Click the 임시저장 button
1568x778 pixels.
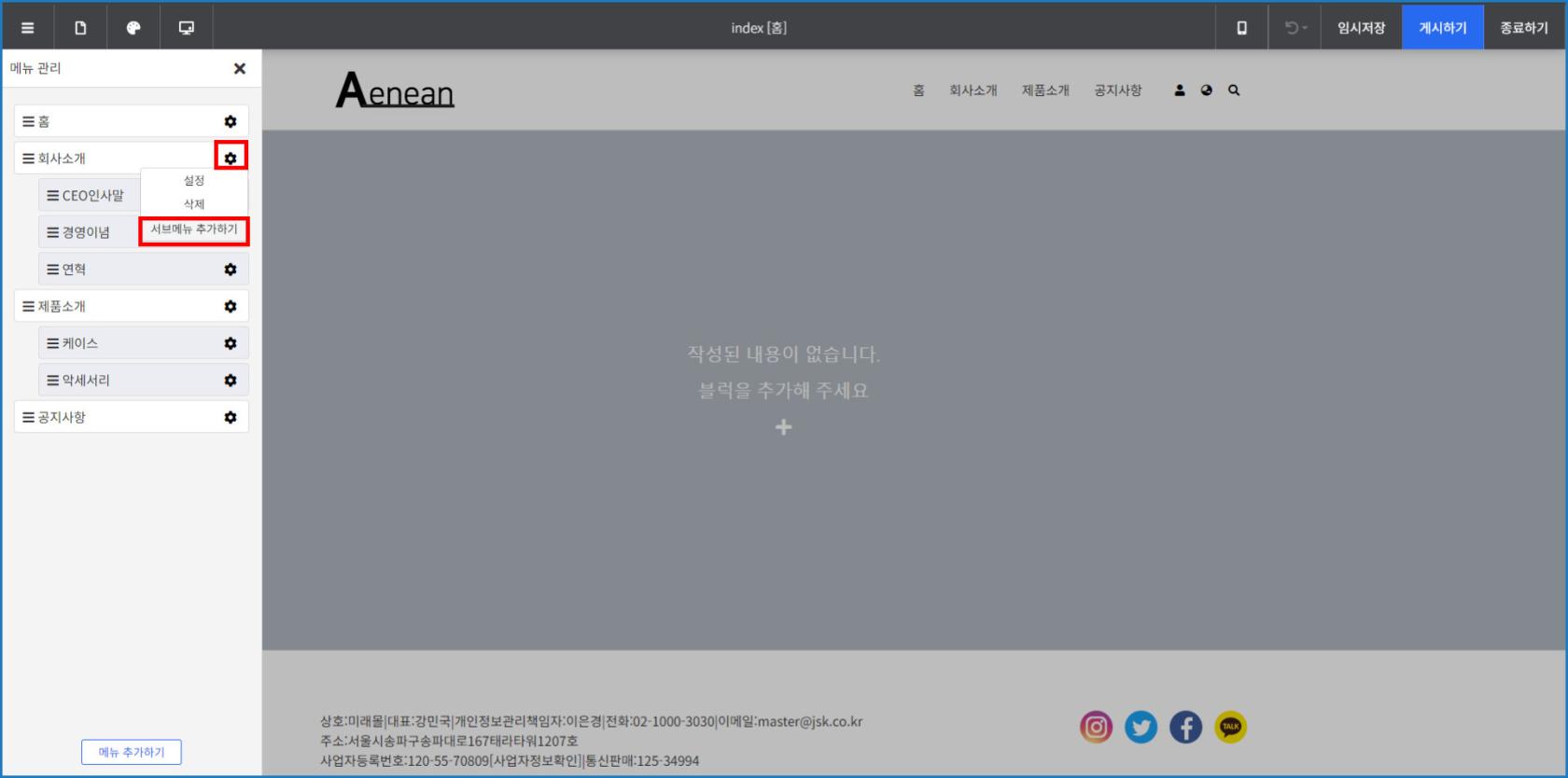tap(1361, 28)
